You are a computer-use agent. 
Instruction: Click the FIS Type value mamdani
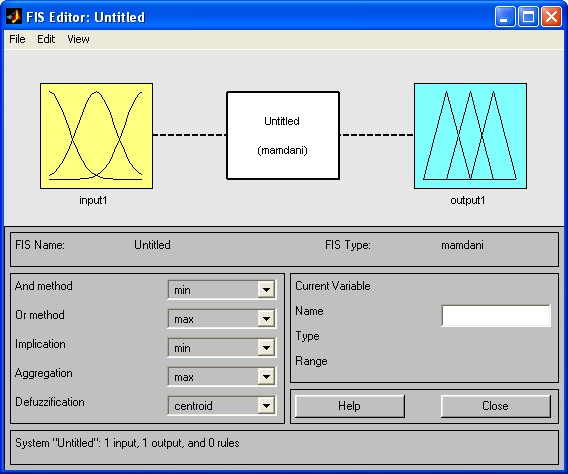coord(462,245)
